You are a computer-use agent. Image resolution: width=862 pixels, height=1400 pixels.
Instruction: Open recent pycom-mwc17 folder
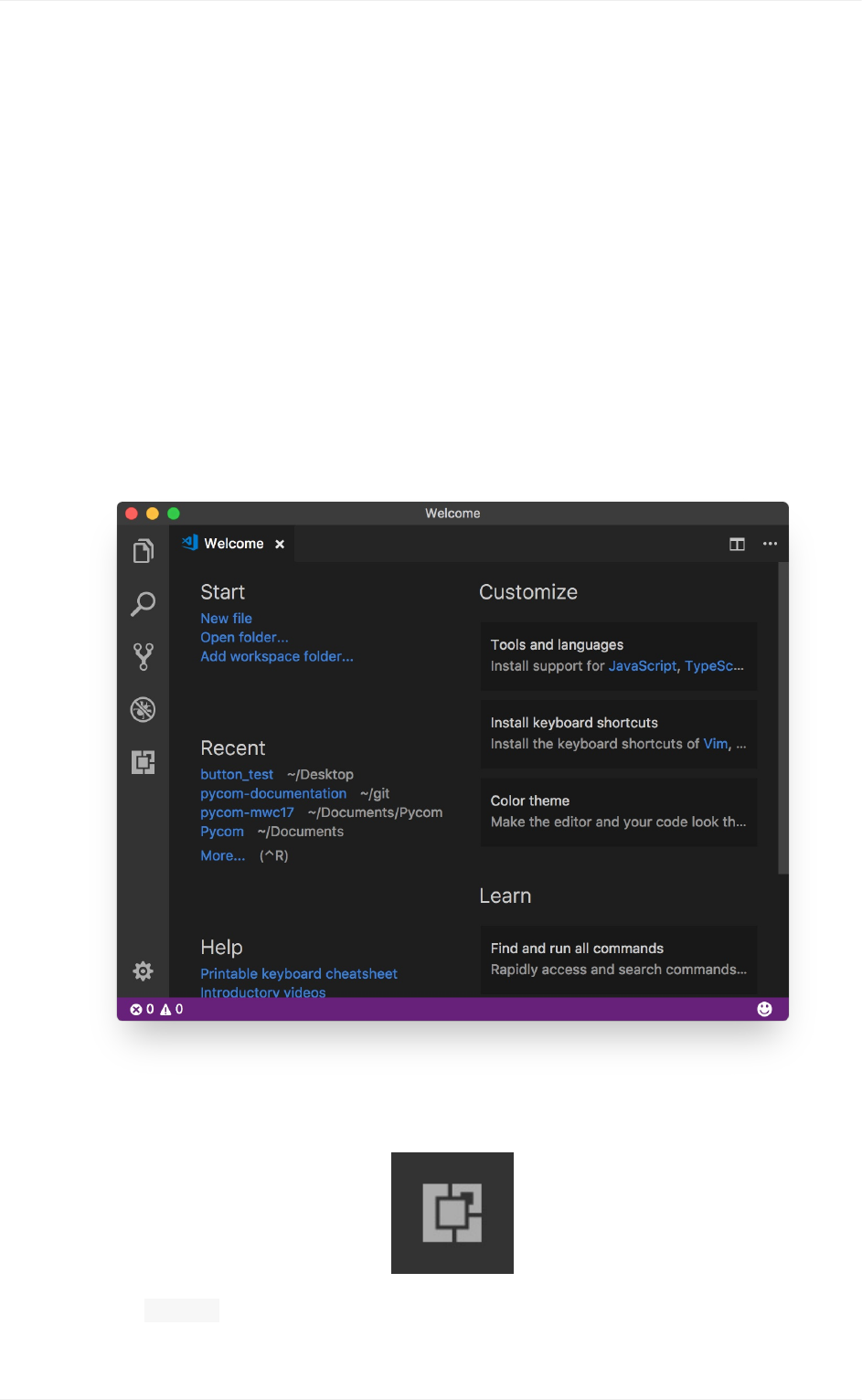tap(247, 812)
